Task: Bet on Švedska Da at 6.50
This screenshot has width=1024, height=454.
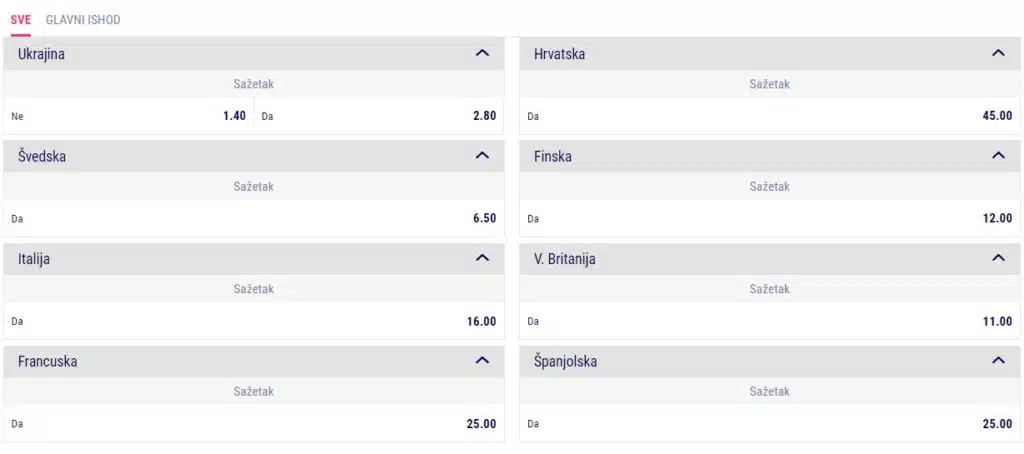Action: pos(254,218)
